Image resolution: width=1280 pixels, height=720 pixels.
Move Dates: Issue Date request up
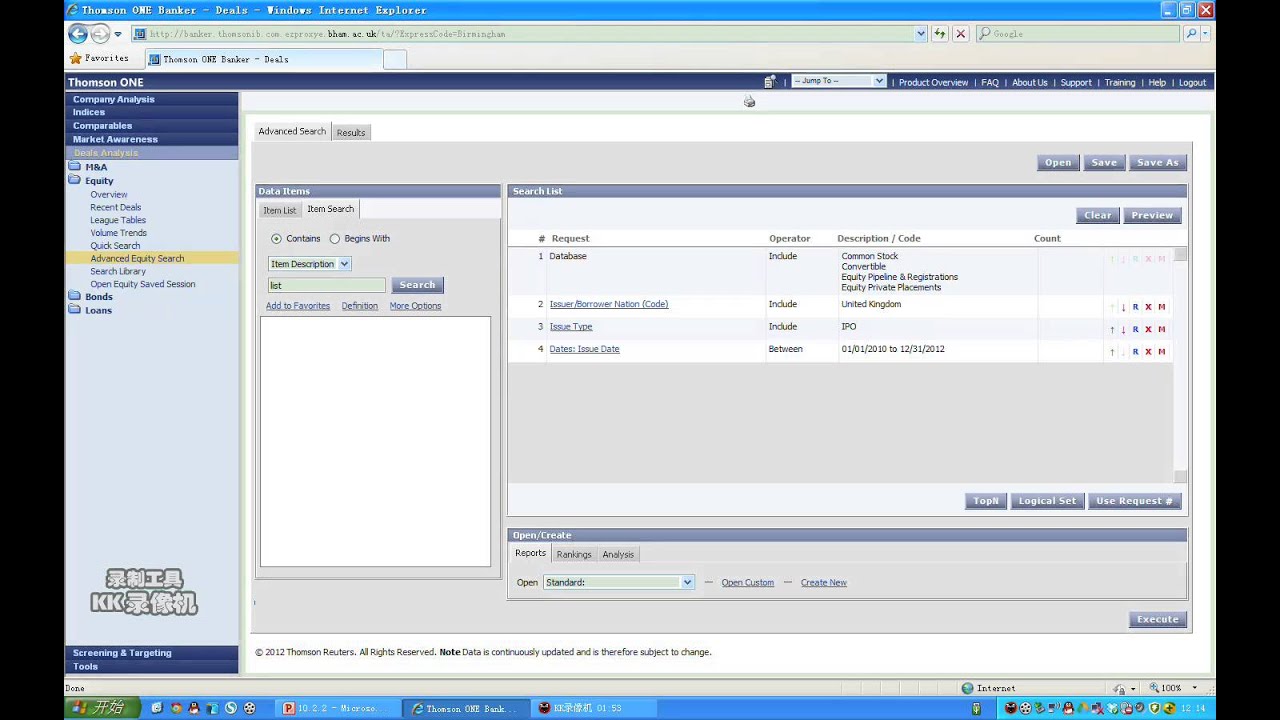click(1112, 352)
